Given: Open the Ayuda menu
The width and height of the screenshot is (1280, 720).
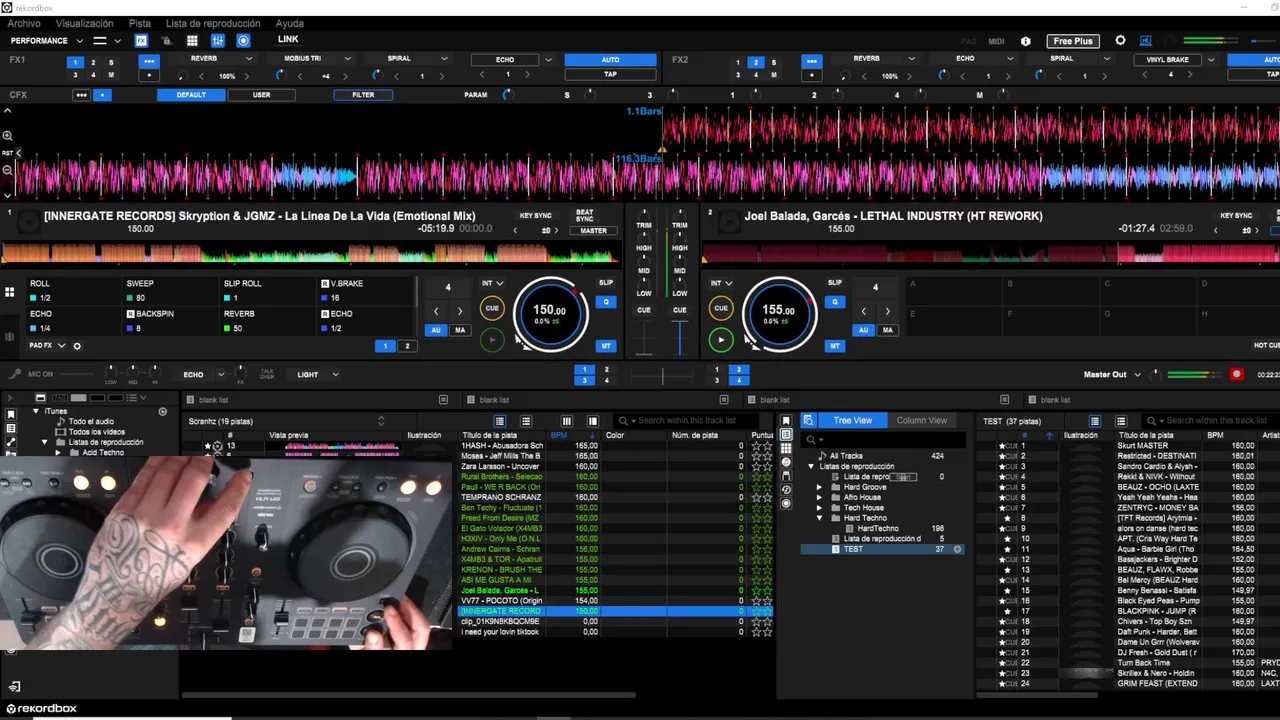Looking at the screenshot, I should (x=290, y=23).
